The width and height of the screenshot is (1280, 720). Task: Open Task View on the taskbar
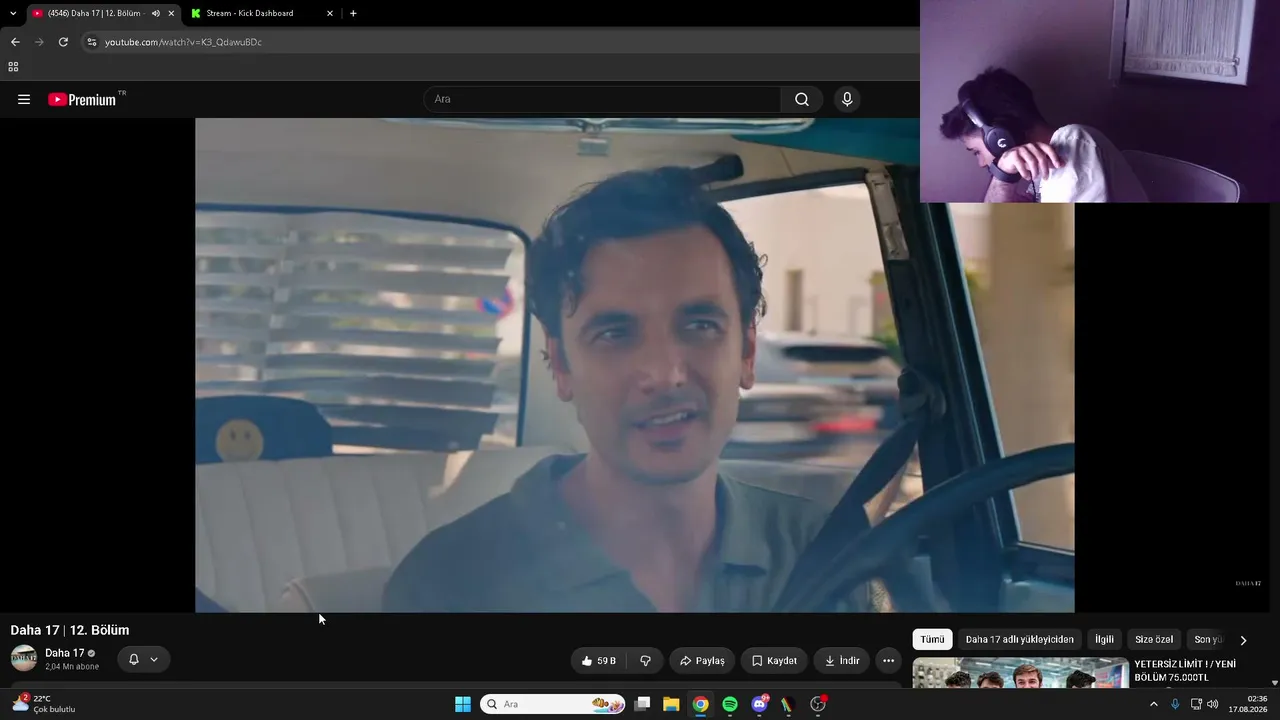point(642,704)
